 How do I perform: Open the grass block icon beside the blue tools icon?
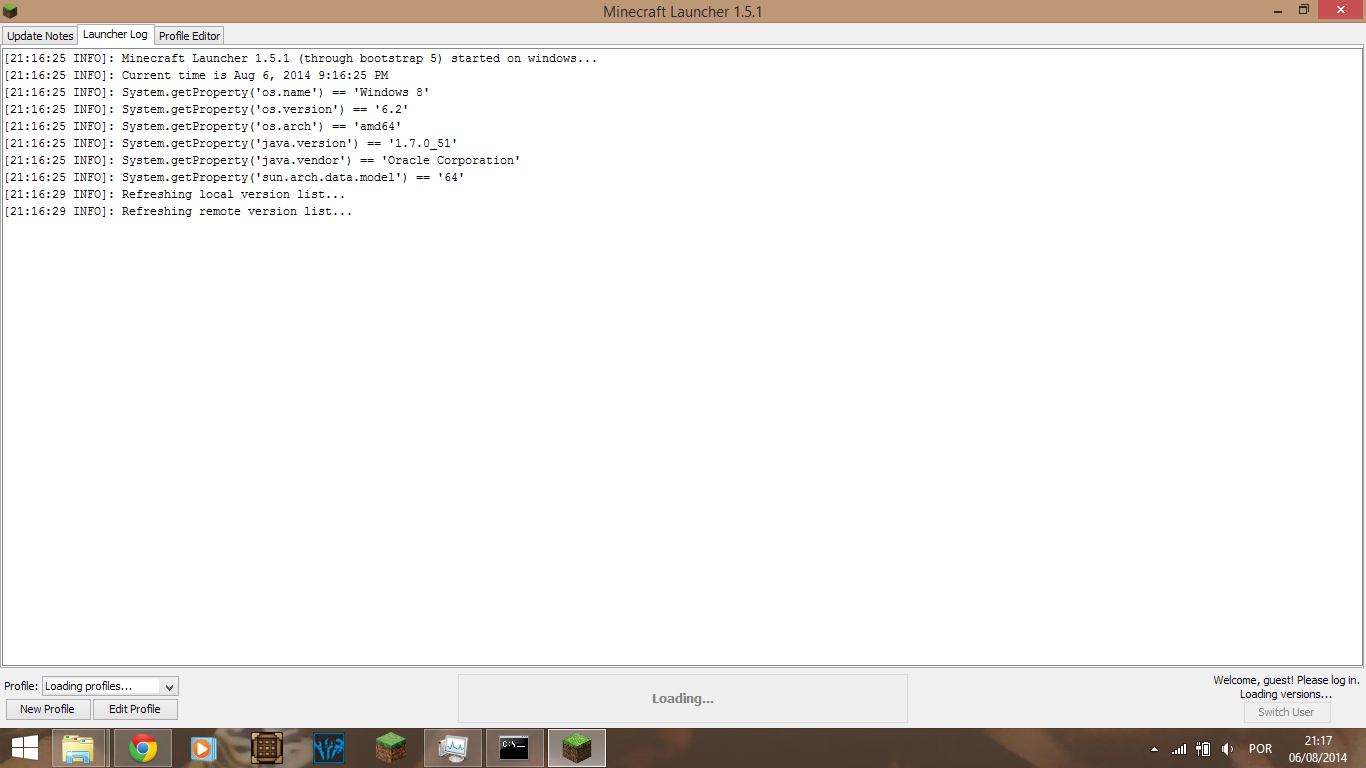391,748
